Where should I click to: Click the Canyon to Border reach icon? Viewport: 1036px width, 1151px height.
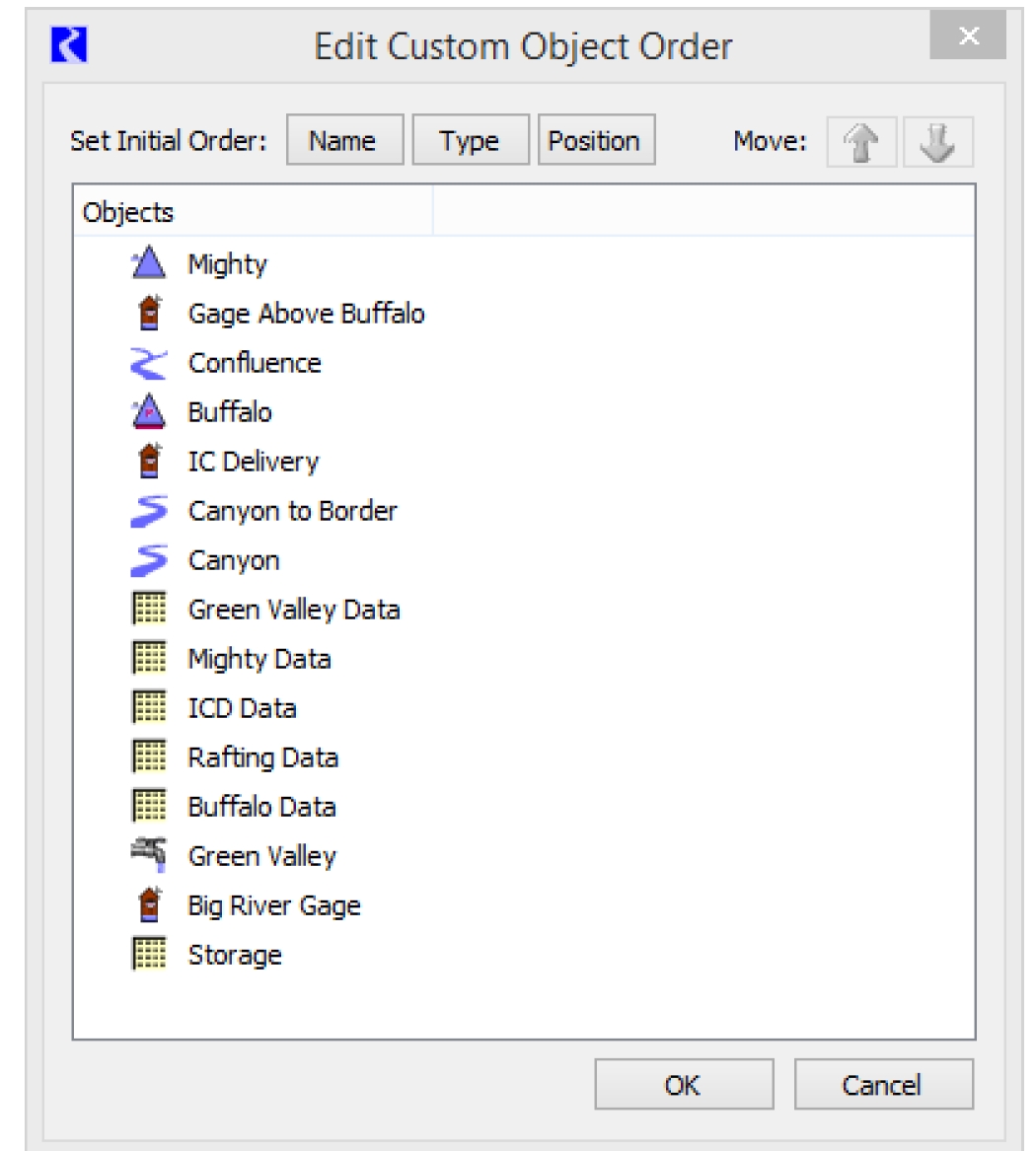149,511
